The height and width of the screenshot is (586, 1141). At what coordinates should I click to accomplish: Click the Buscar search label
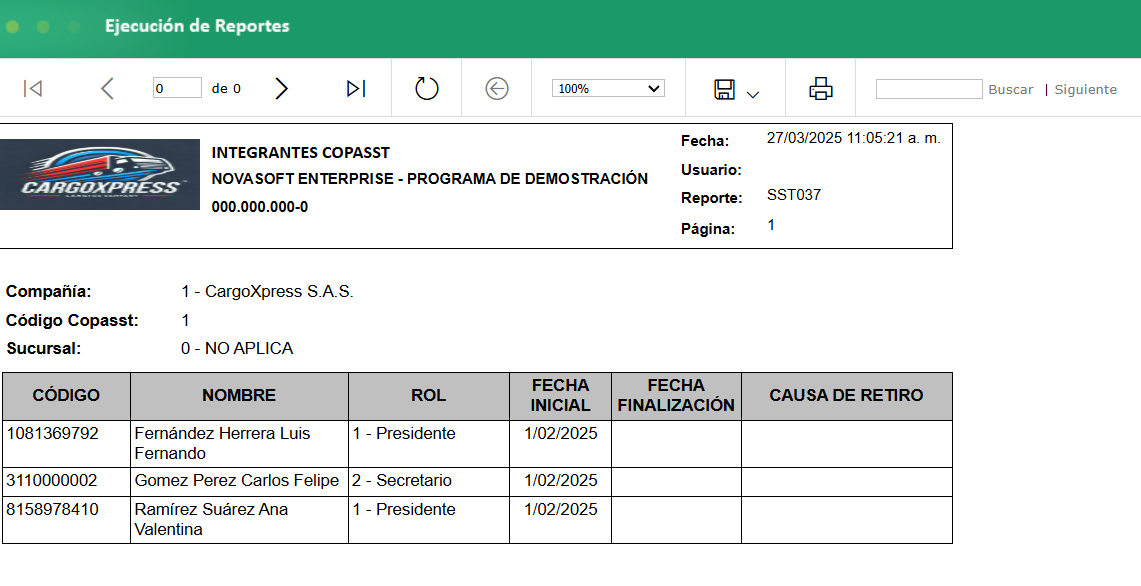[1010, 89]
